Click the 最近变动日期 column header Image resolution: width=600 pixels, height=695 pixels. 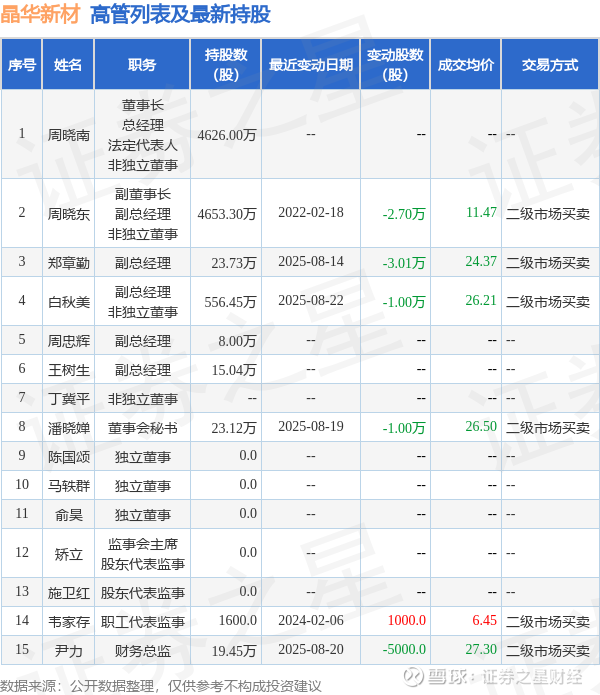[x=311, y=65]
